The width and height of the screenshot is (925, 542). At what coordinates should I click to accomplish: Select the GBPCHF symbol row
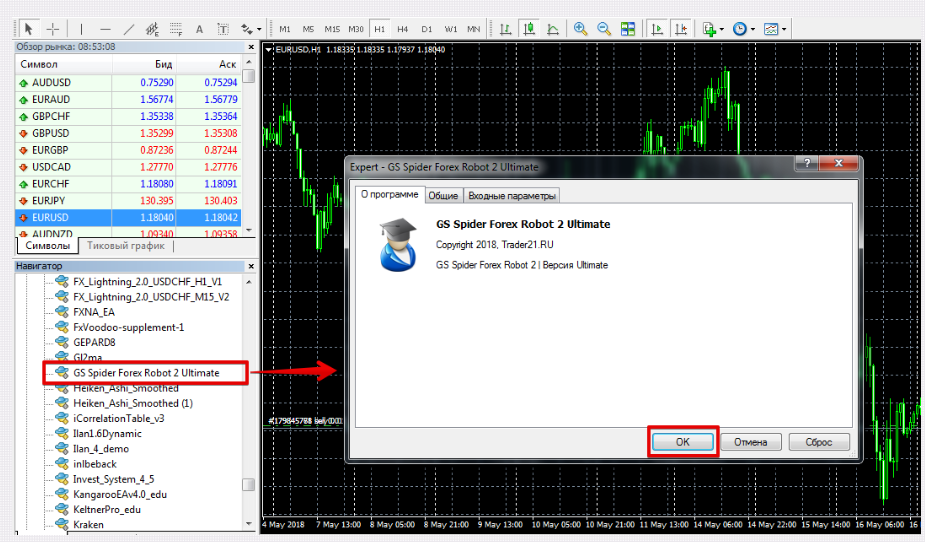[x=128, y=116]
